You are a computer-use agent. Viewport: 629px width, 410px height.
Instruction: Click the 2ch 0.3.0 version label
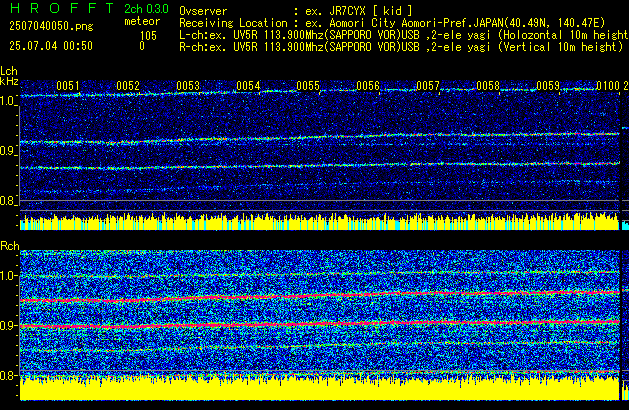click(146, 8)
